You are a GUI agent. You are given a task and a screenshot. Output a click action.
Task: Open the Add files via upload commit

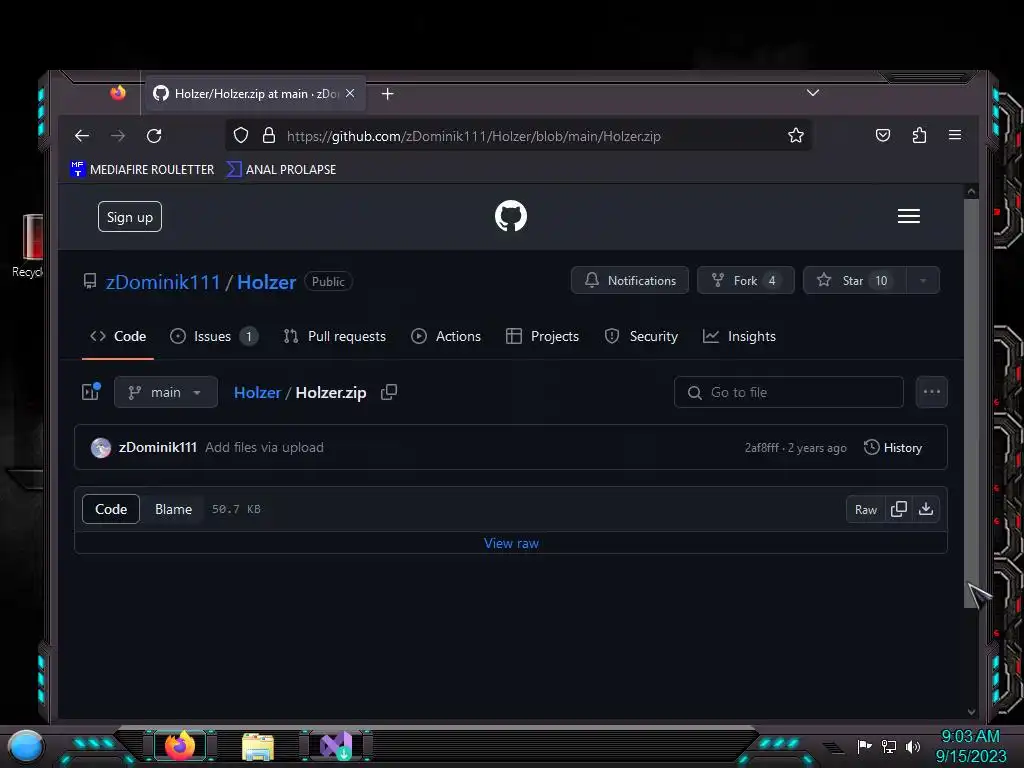pos(264,447)
